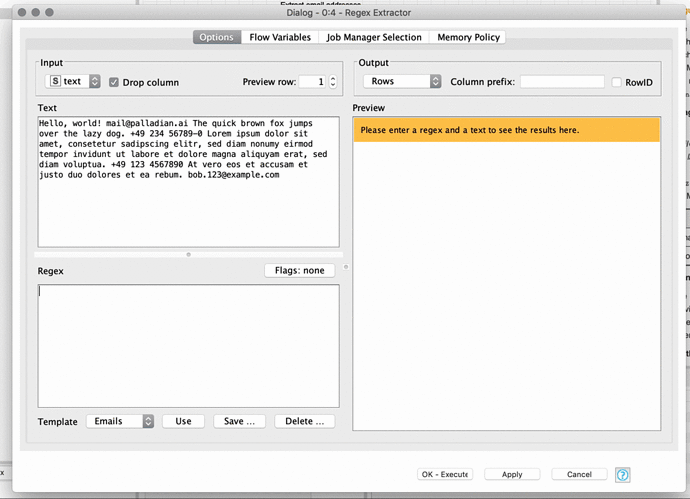This screenshot has height=499, width=690.
Task: Open the Rows output mode dropdown
Action: (402, 81)
